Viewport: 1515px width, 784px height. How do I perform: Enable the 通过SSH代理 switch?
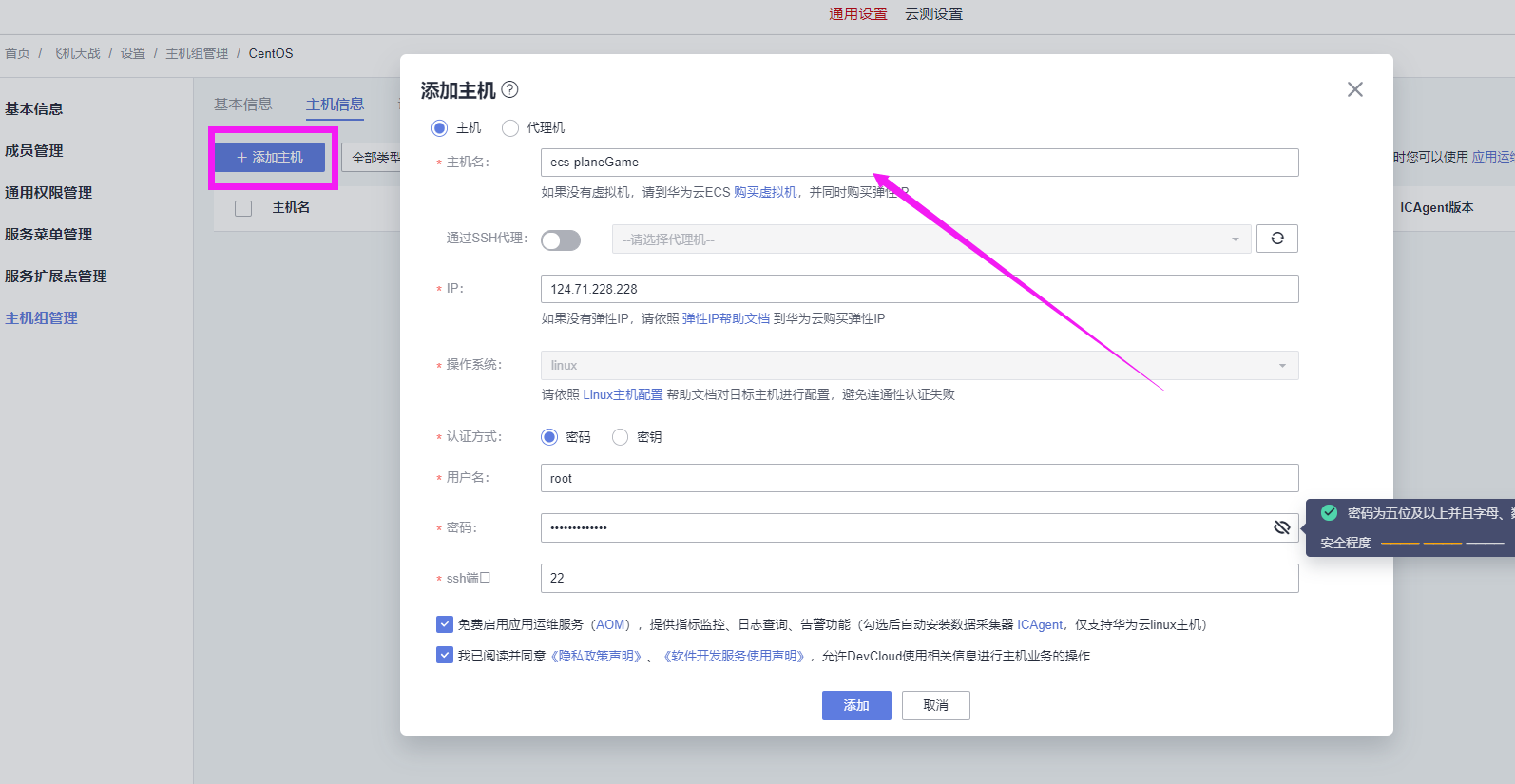561,240
